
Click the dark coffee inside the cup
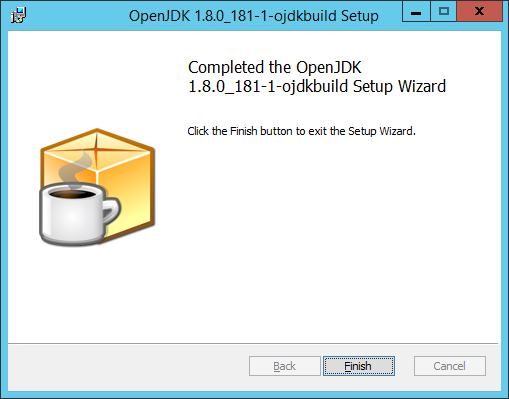click(71, 194)
